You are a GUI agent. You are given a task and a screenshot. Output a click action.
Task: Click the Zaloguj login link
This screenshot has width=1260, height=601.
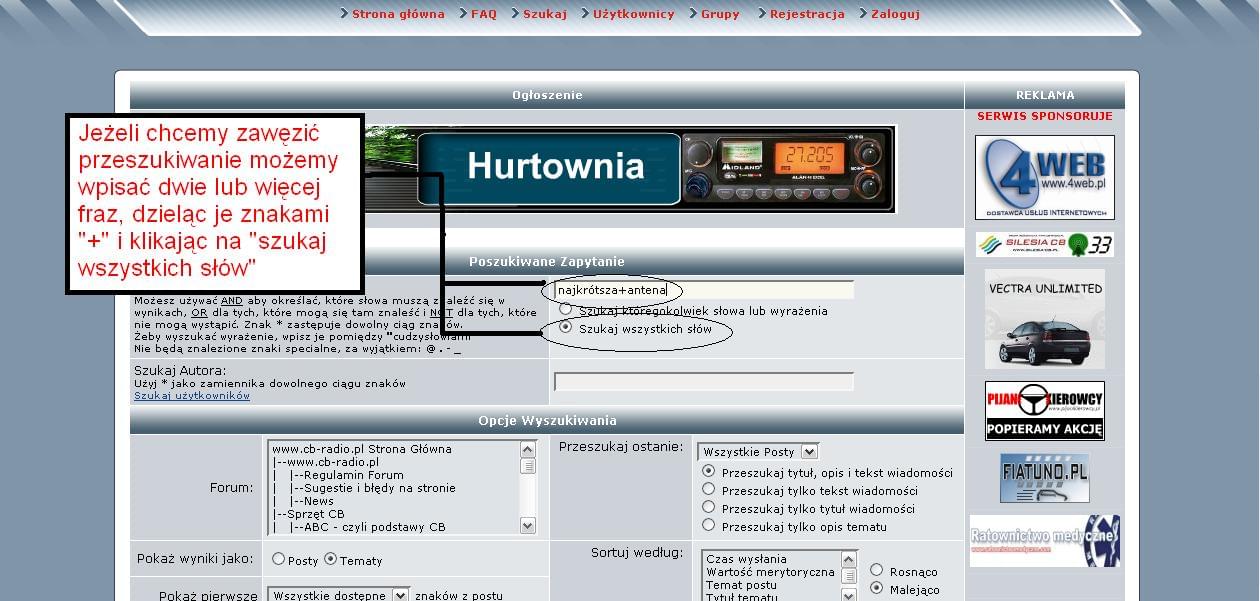coord(895,14)
